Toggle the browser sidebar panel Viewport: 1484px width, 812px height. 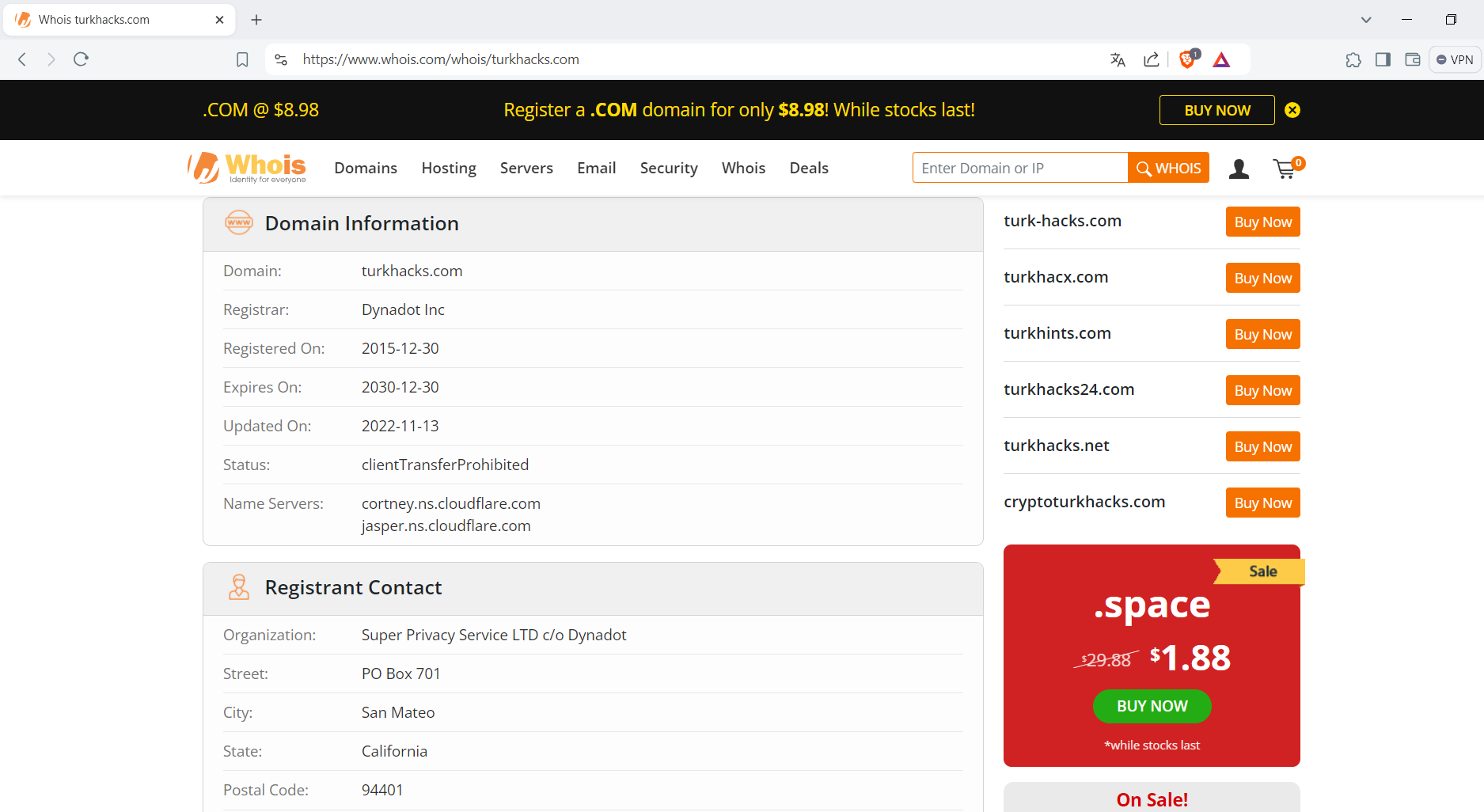click(x=1383, y=59)
